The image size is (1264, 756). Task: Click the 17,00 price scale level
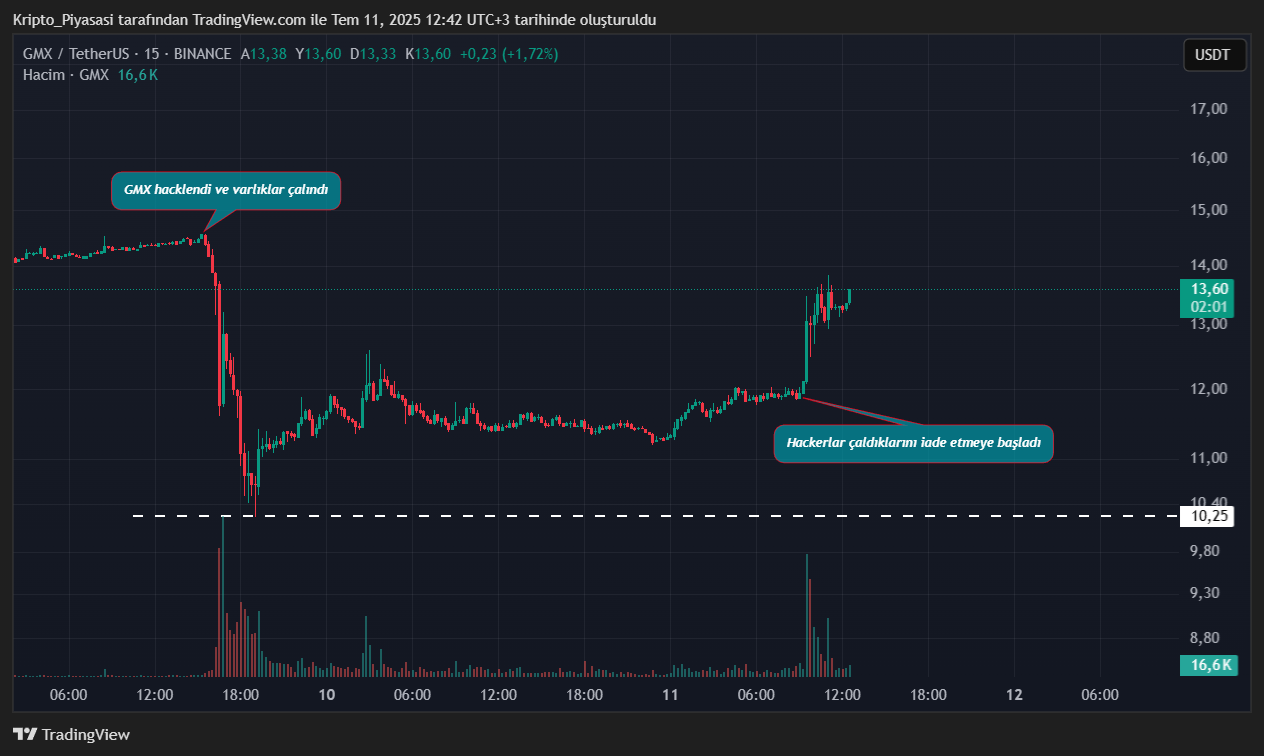[1209, 108]
